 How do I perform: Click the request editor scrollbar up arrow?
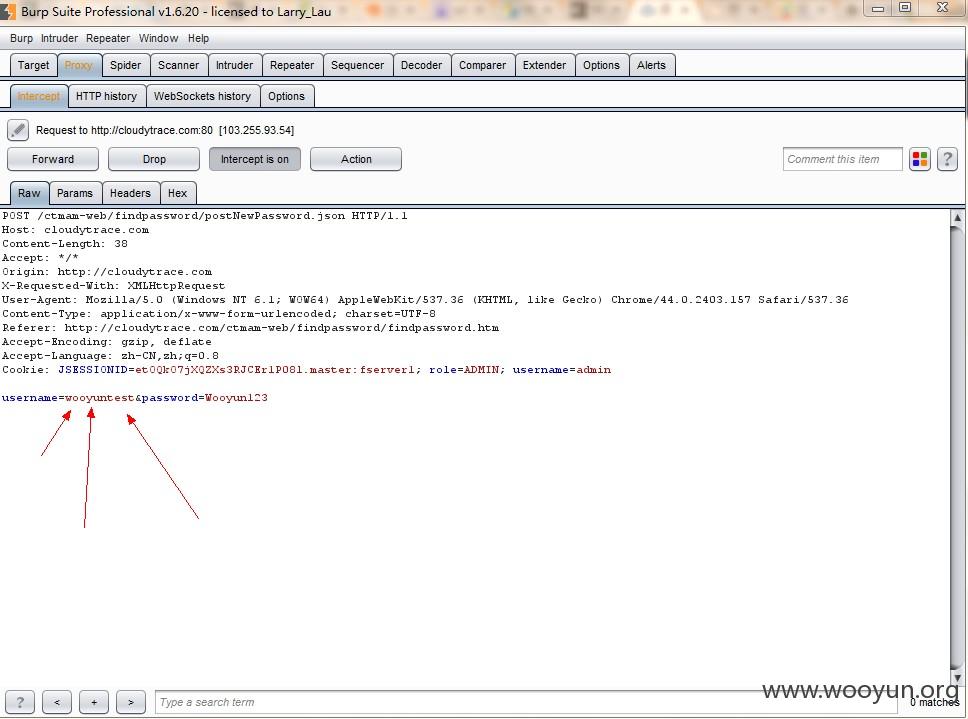click(957, 217)
